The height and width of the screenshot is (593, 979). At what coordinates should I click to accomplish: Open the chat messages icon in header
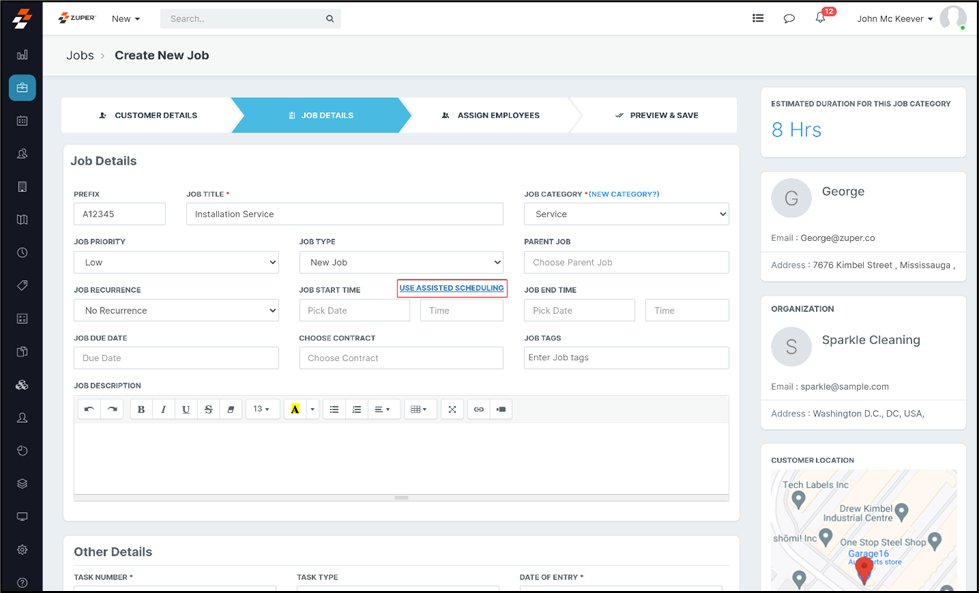click(789, 19)
